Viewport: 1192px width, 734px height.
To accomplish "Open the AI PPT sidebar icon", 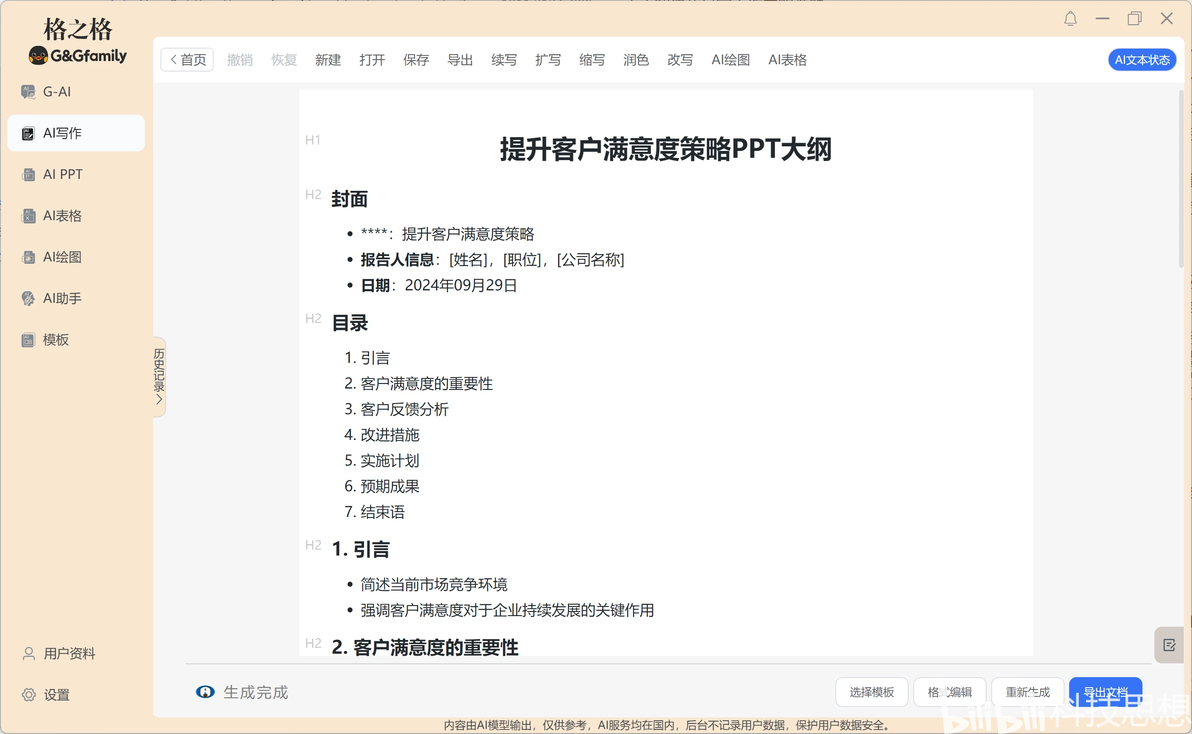I will [x=28, y=175].
